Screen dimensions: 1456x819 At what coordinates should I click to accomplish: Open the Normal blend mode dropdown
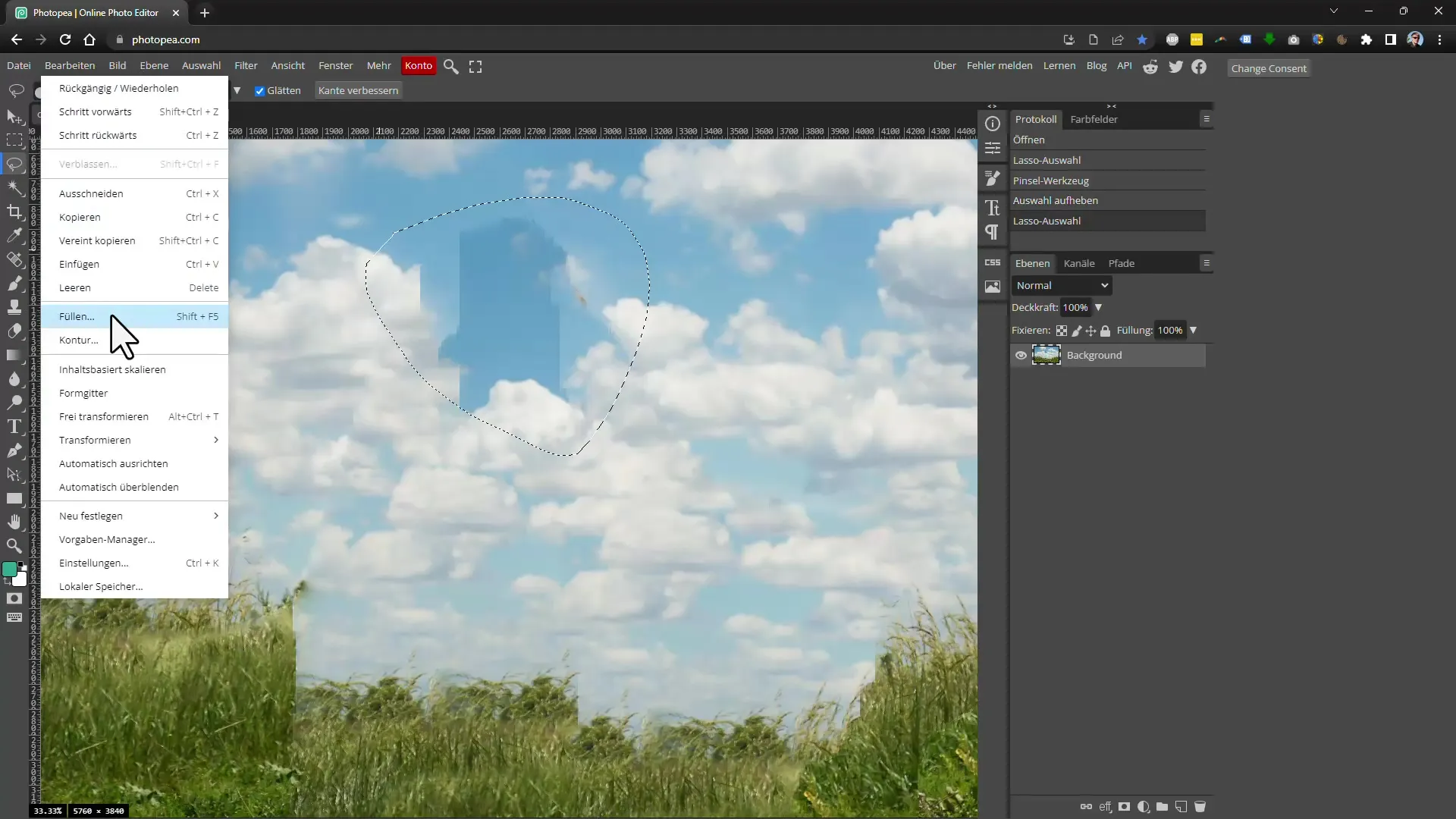click(1062, 286)
